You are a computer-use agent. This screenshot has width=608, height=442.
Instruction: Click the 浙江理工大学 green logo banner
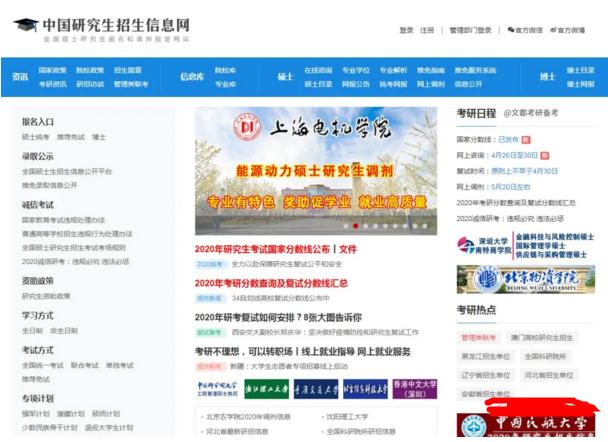[266, 389]
